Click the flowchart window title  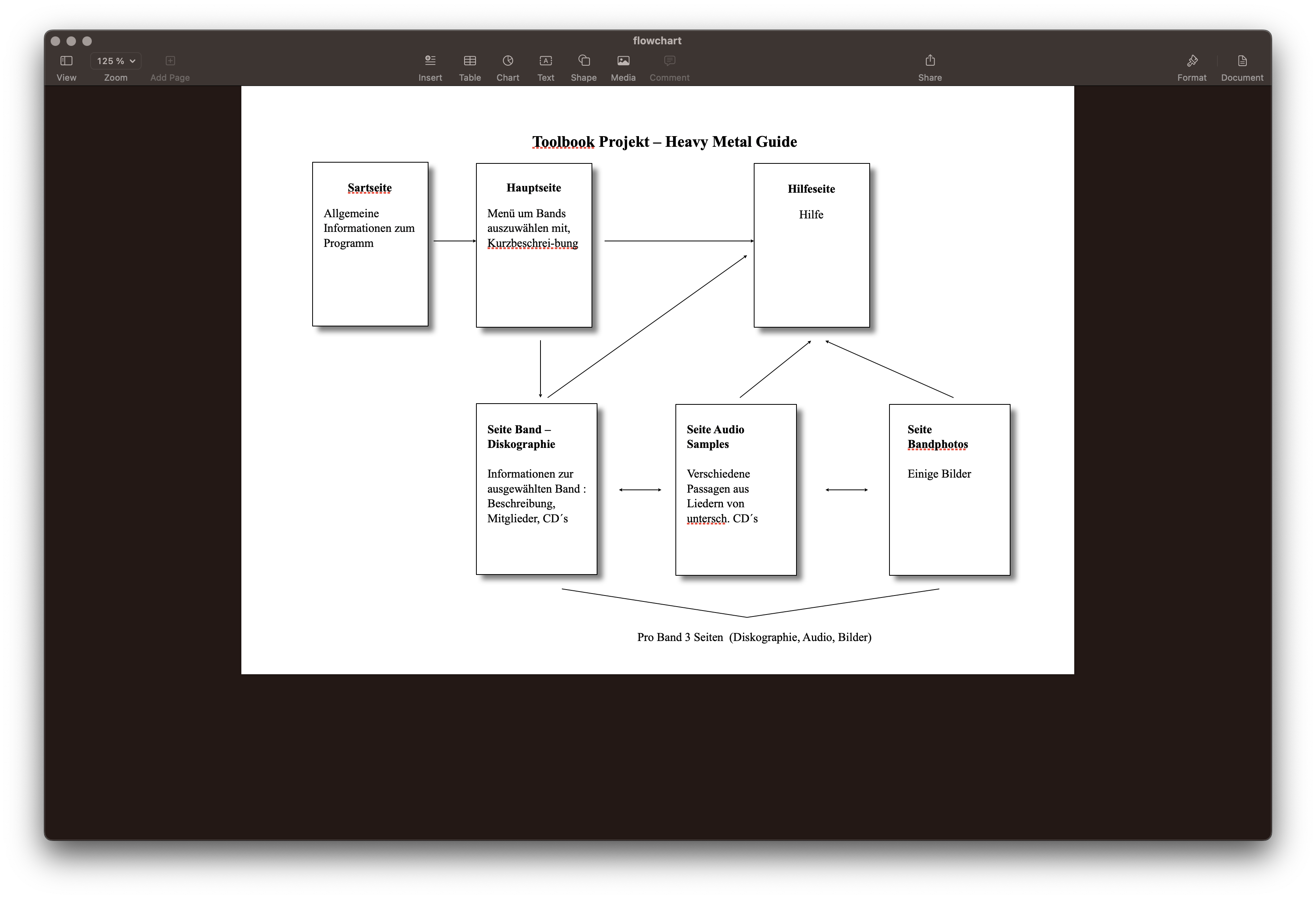pyautogui.click(x=657, y=41)
